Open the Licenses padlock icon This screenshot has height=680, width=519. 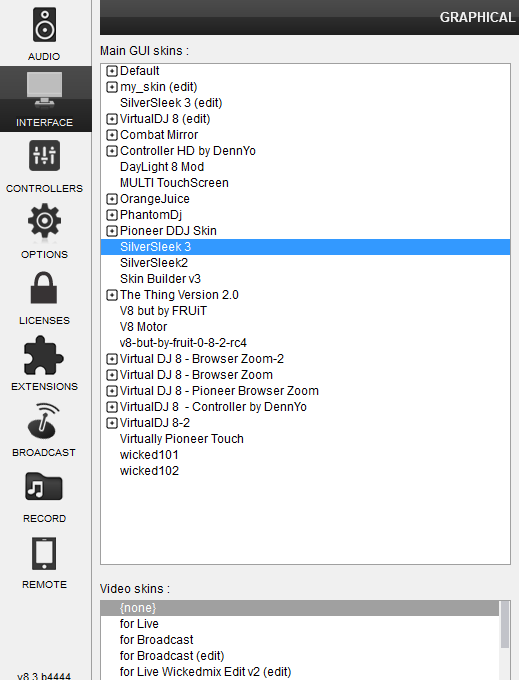(44, 288)
